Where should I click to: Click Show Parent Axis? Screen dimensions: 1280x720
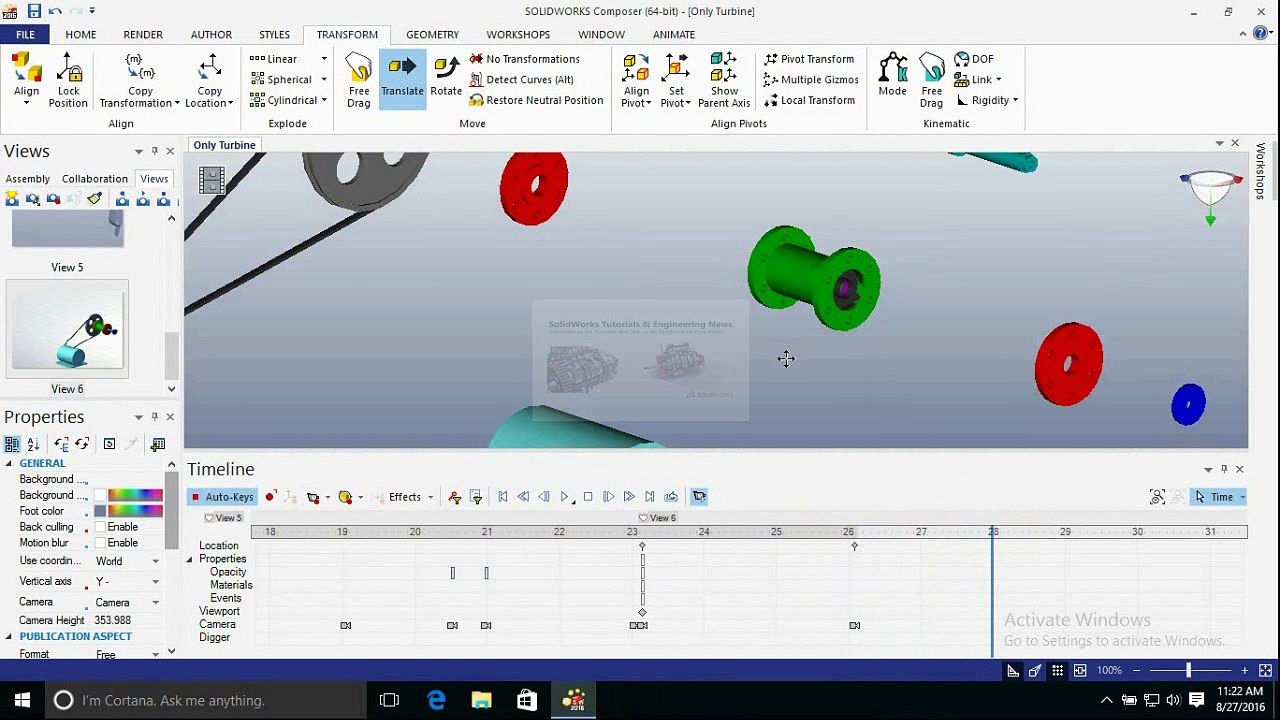tap(724, 80)
